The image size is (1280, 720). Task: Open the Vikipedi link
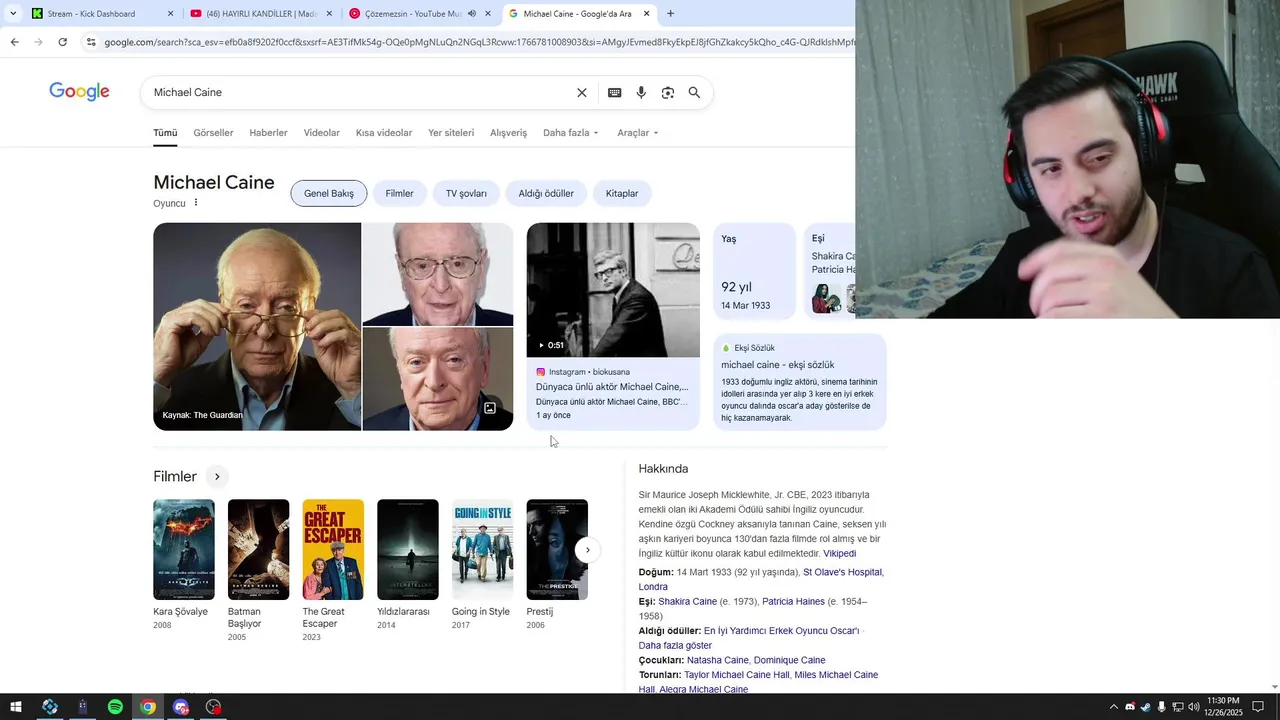[839, 553]
